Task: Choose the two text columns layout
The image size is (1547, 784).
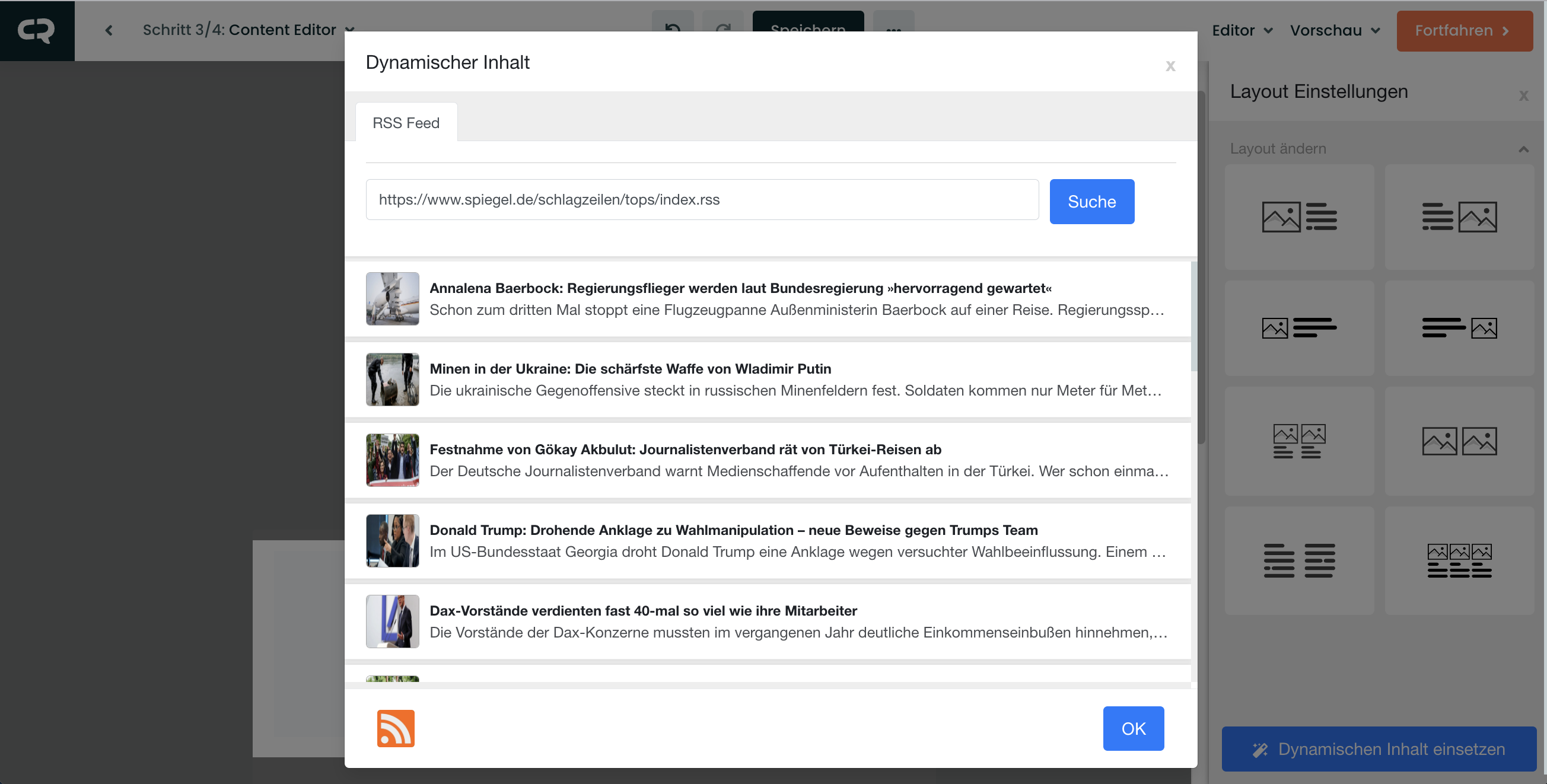Action: click(x=1299, y=560)
